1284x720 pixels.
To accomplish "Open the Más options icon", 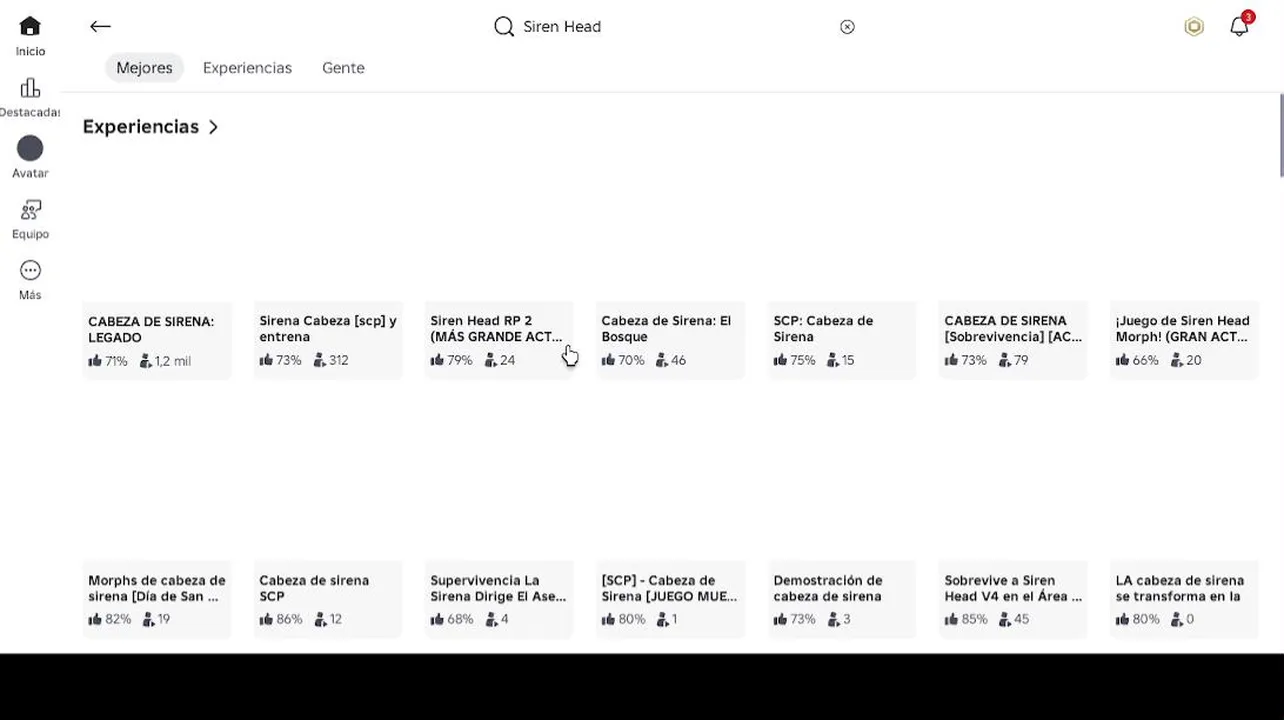I will (30, 271).
